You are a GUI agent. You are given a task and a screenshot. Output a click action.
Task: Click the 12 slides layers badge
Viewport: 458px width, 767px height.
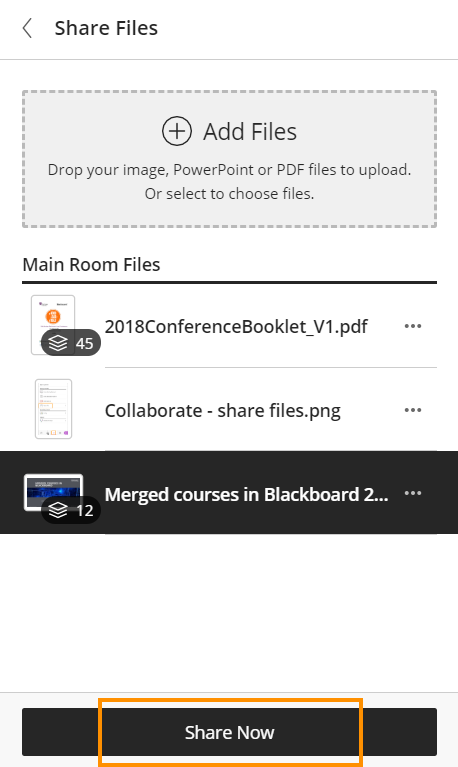71,510
